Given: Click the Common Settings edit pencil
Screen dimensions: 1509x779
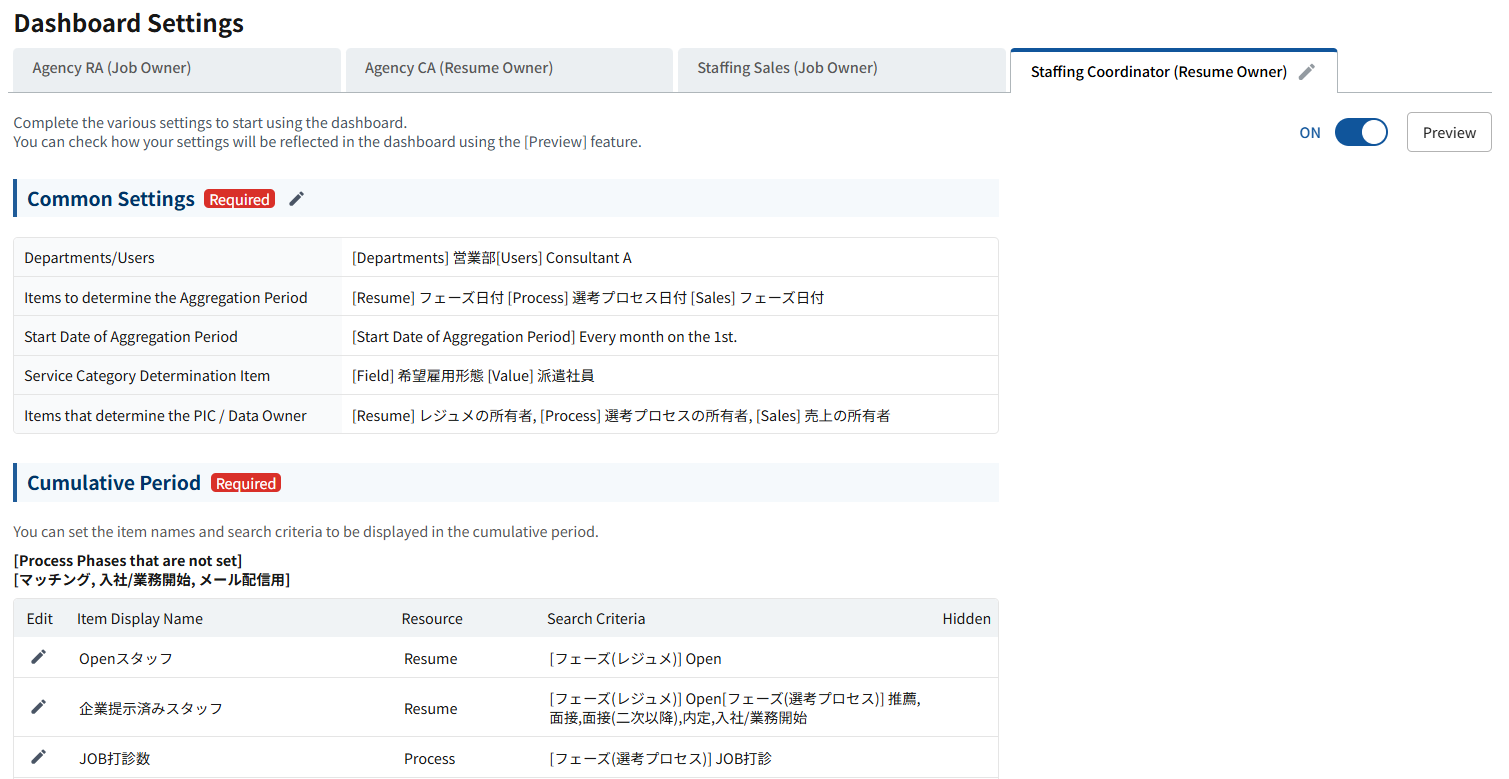Looking at the screenshot, I should (296, 199).
